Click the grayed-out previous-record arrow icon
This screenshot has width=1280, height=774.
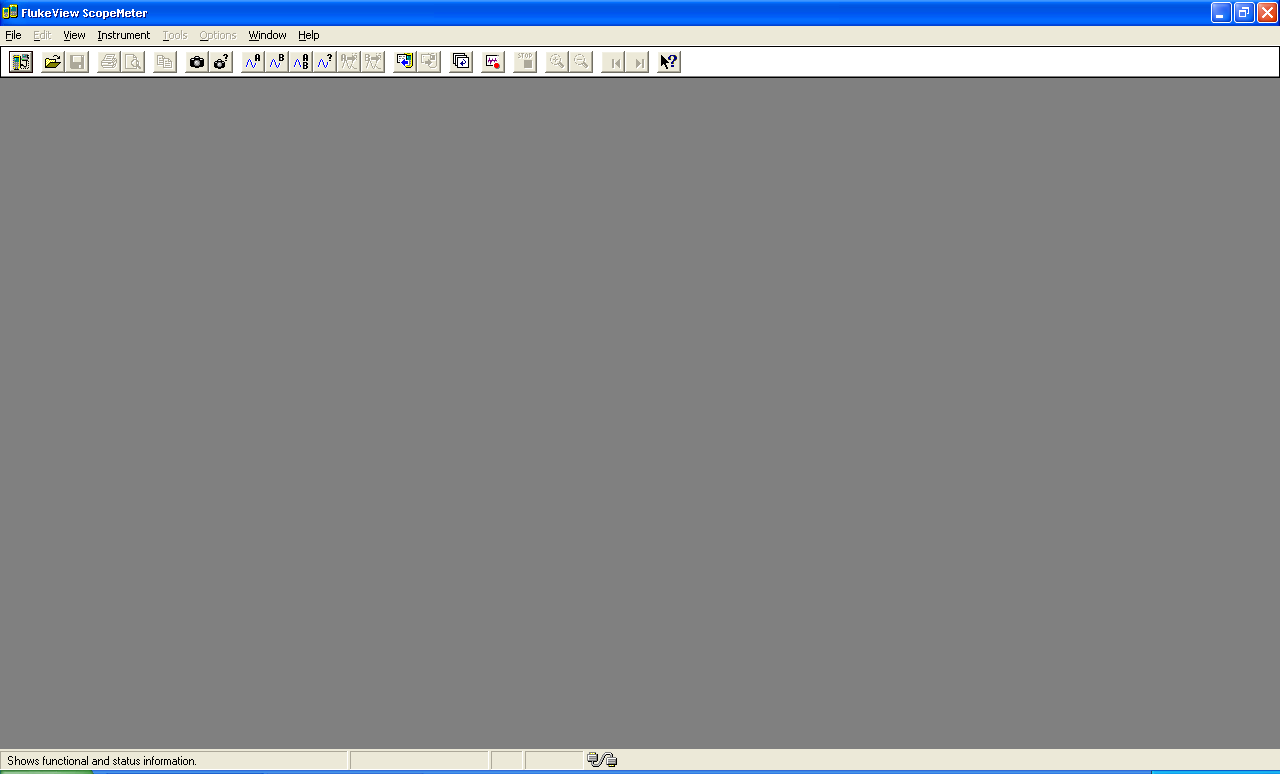pos(613,62)
